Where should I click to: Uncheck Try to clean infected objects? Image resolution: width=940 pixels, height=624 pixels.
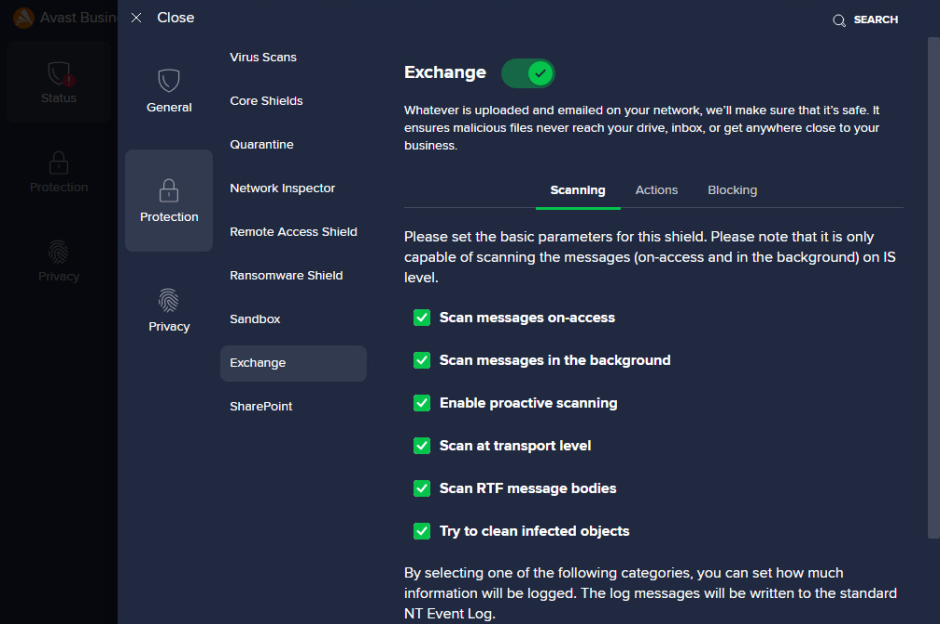[421, 530]
